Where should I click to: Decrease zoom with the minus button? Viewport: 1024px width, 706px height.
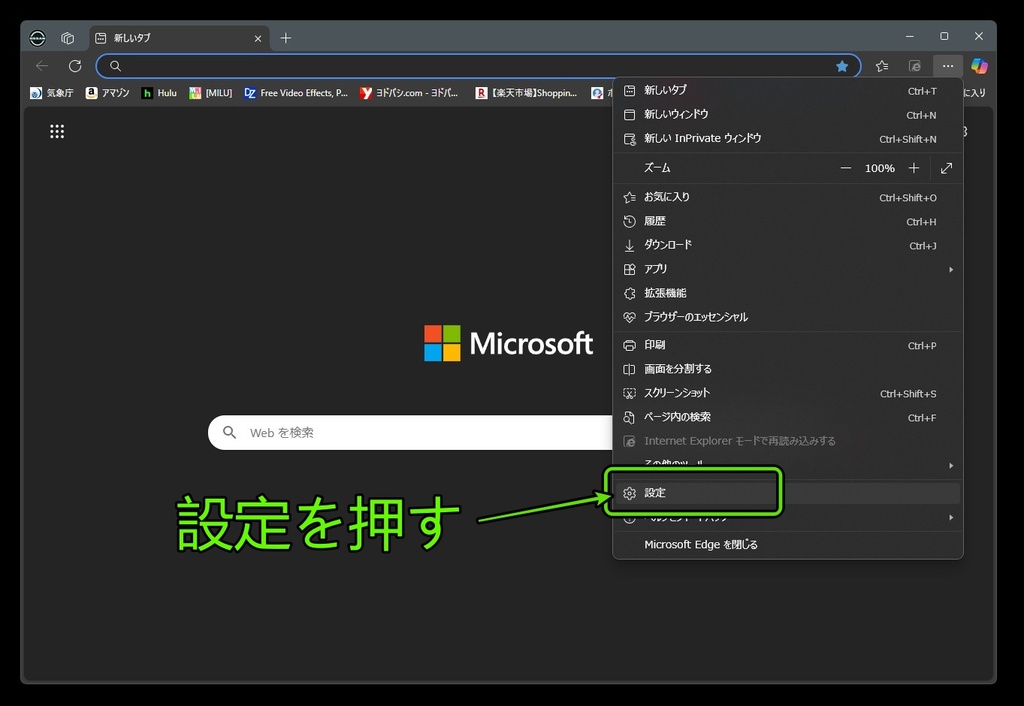(x=846, y=168)
